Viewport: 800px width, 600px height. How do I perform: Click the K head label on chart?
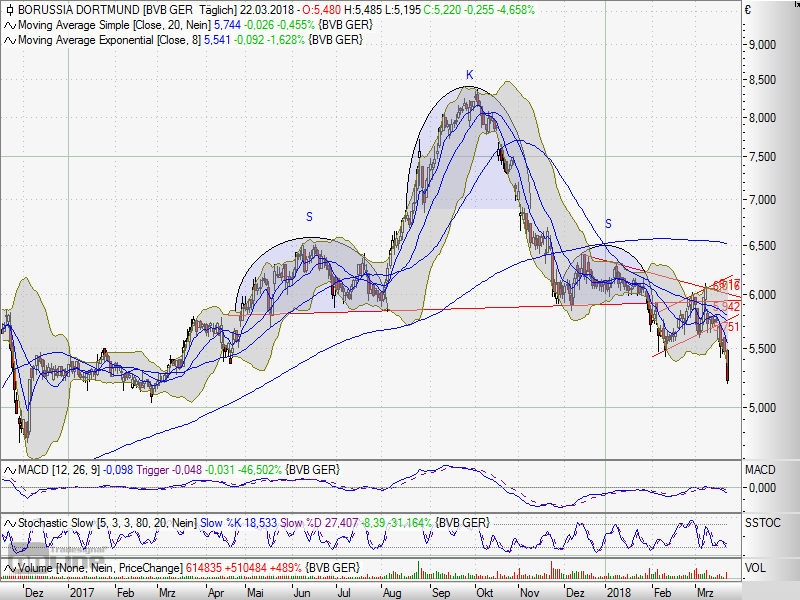point(469,75)
